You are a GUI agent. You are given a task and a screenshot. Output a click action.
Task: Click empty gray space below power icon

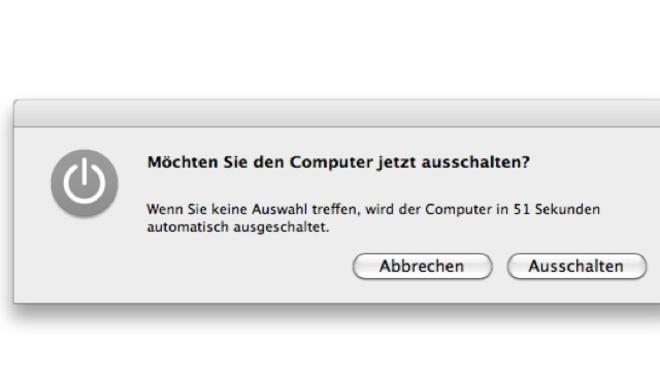[84, 259]
